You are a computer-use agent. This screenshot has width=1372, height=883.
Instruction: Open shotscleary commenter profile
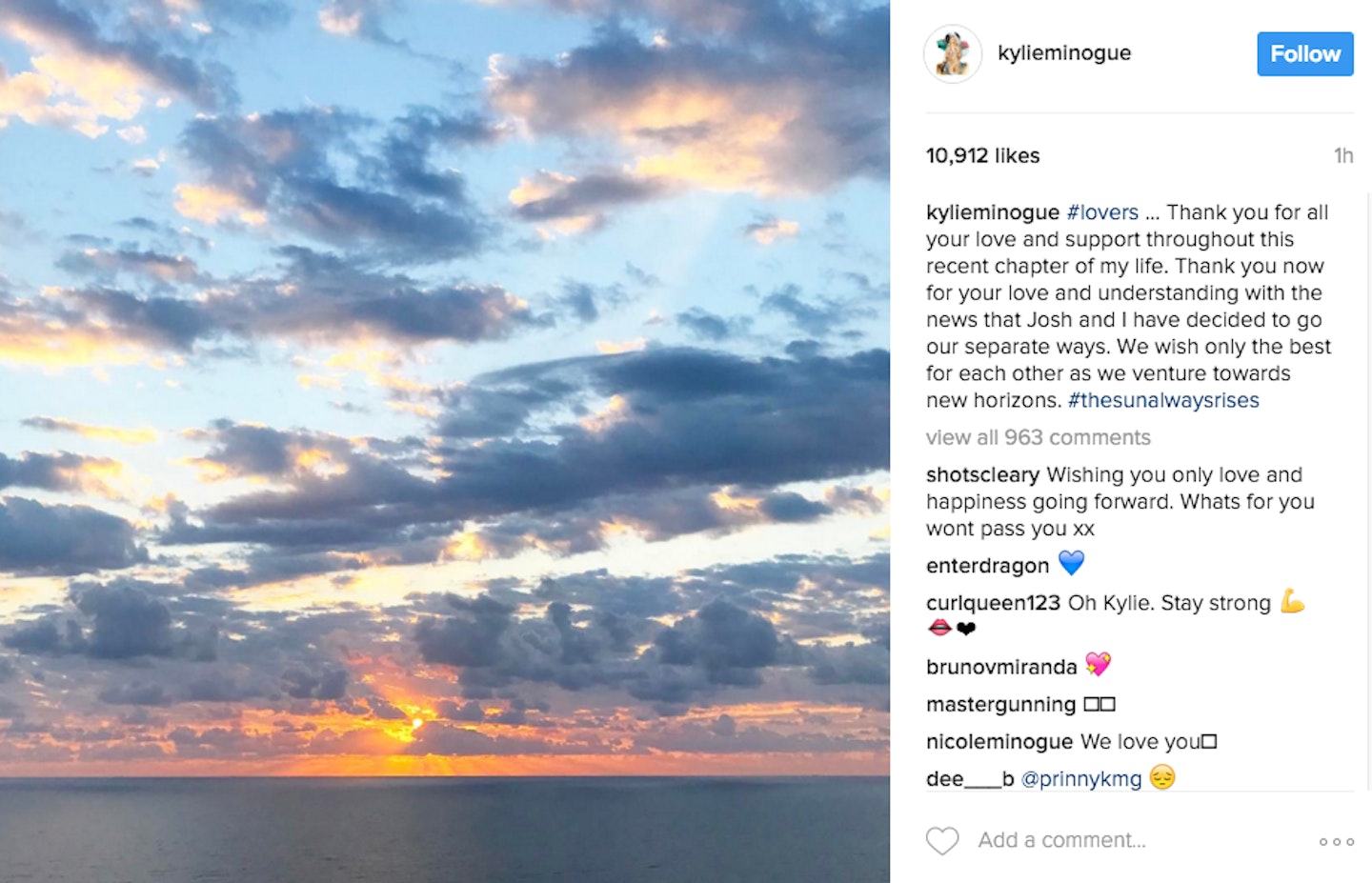(982, 474)
